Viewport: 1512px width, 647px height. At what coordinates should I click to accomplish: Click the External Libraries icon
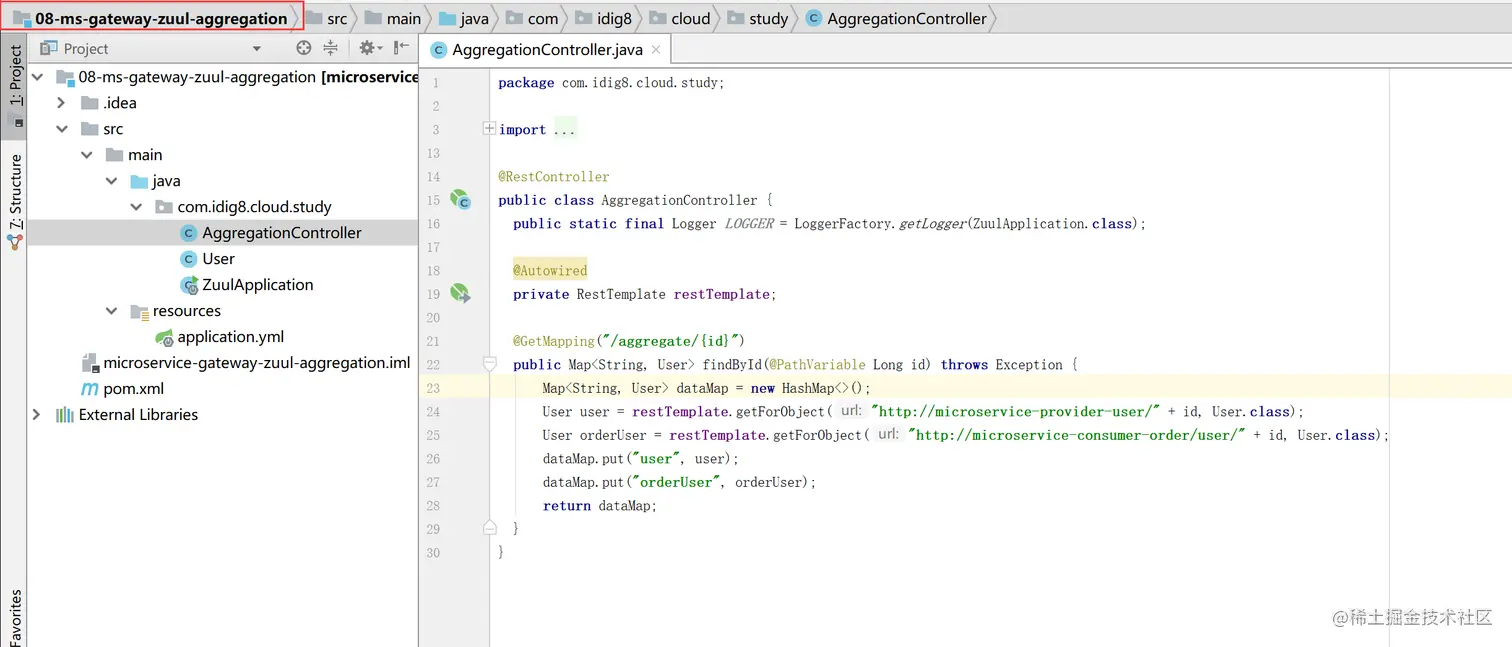pyautogui.click(x=65, y=415)
